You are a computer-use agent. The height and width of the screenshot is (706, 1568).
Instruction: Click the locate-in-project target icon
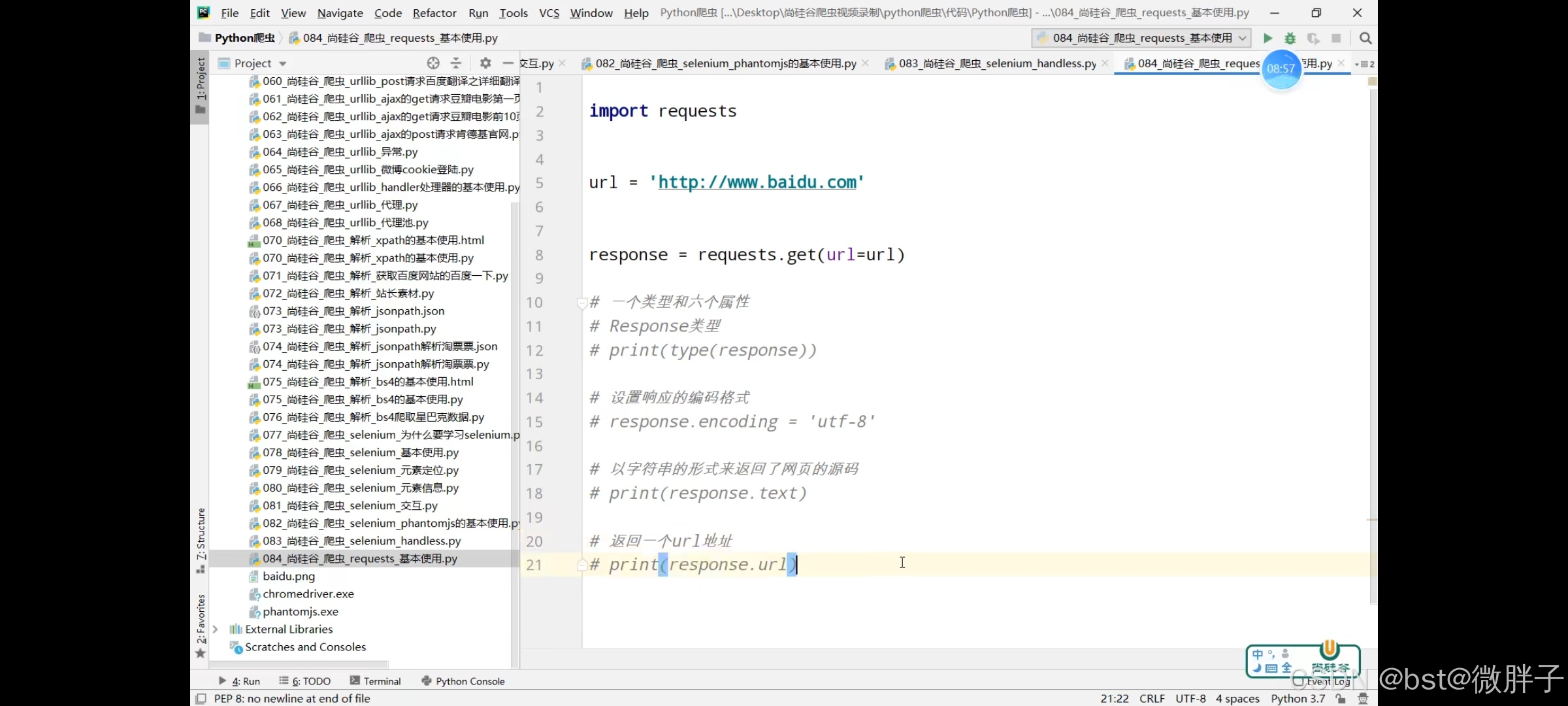click(x=433, y=63)
